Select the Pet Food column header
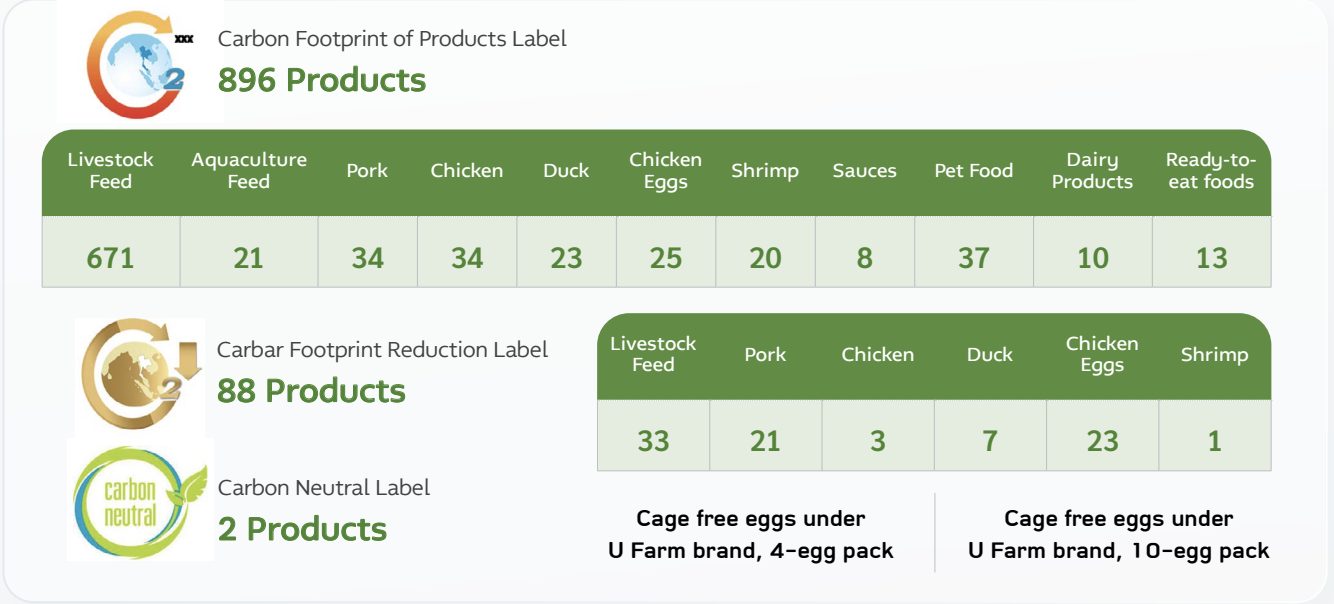The width and height of the screenshot is (1334, 604). coord(973,171)
